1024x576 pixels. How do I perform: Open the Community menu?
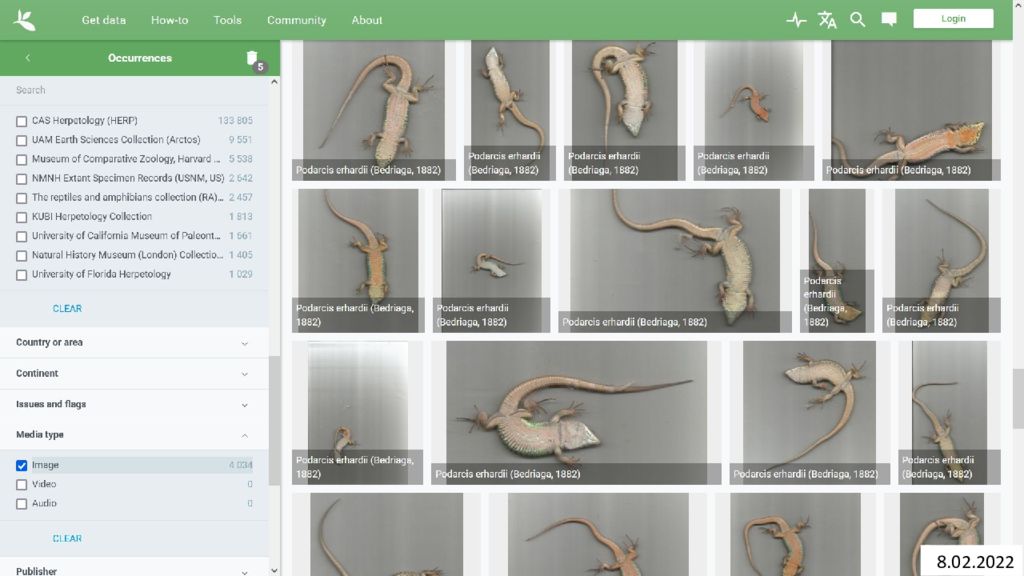pos(296,20)
